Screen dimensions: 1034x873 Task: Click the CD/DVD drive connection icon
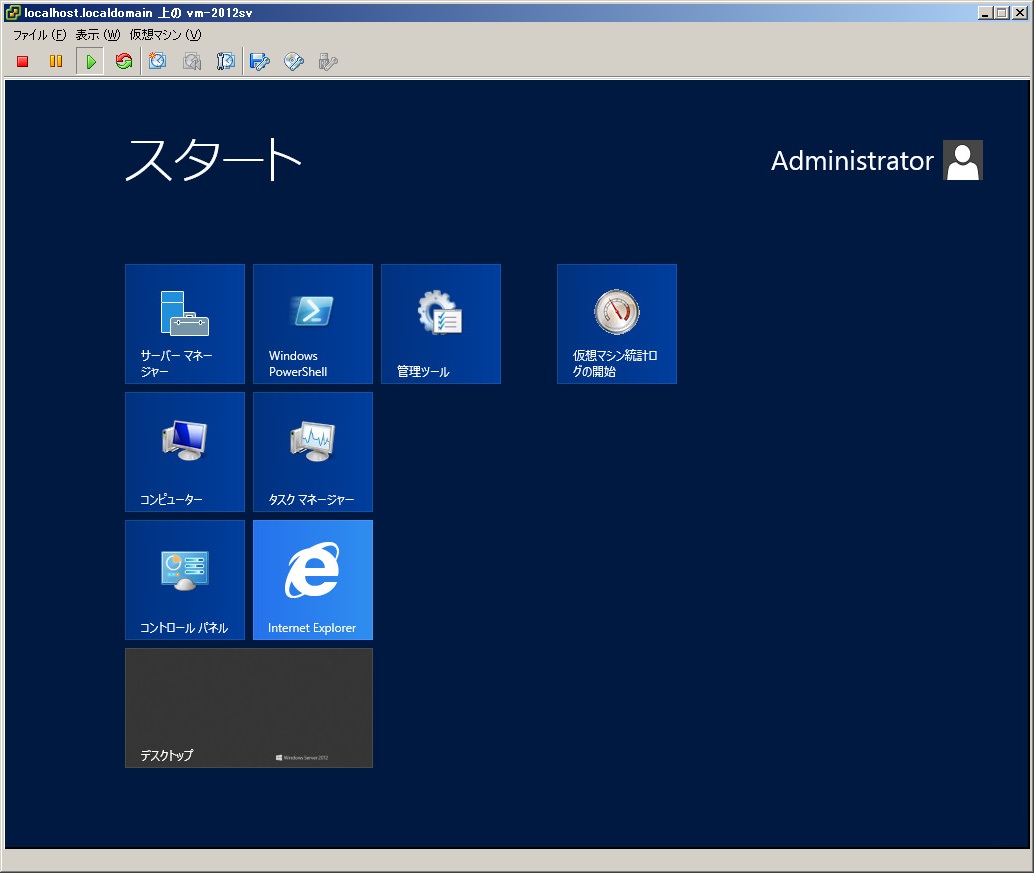point(294,61)
